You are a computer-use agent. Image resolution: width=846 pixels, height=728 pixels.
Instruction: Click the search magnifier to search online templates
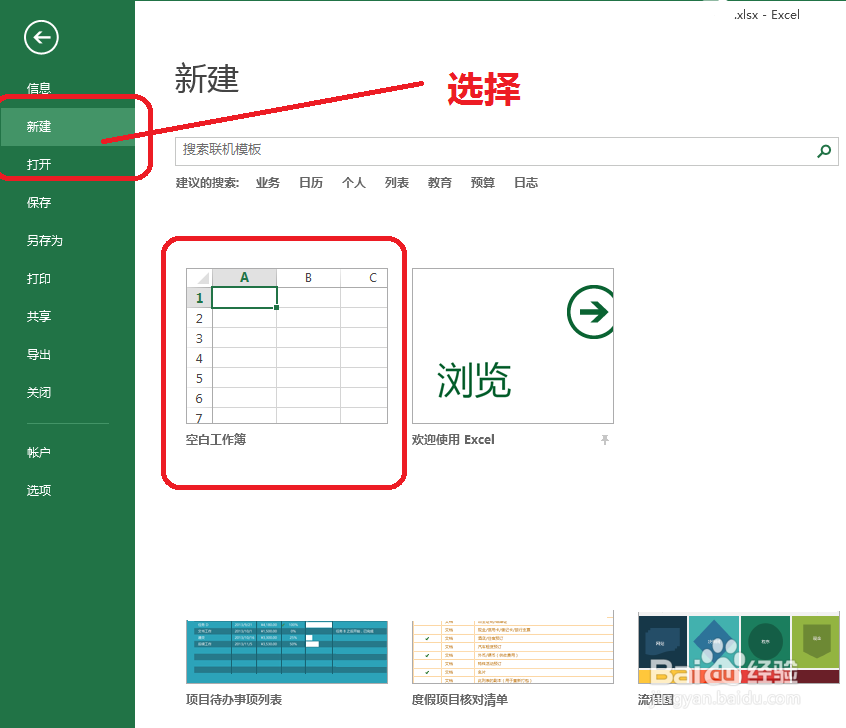coord(823,152)
